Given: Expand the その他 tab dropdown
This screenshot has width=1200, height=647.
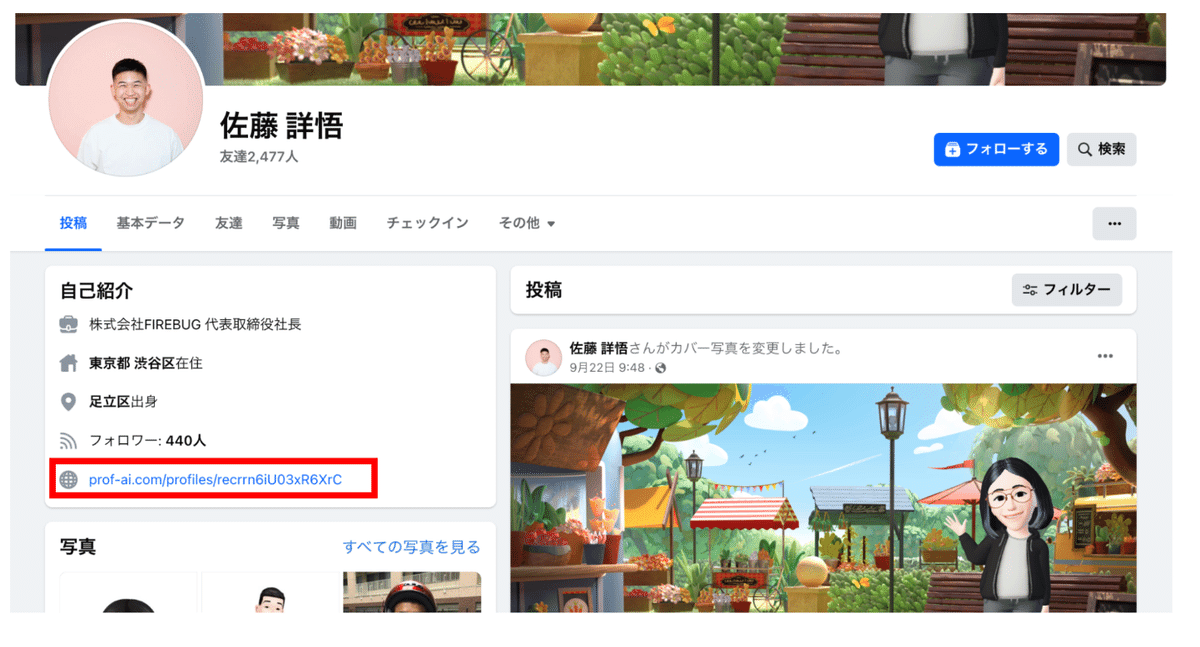Looking at the screenshot, I should (527, 223).
